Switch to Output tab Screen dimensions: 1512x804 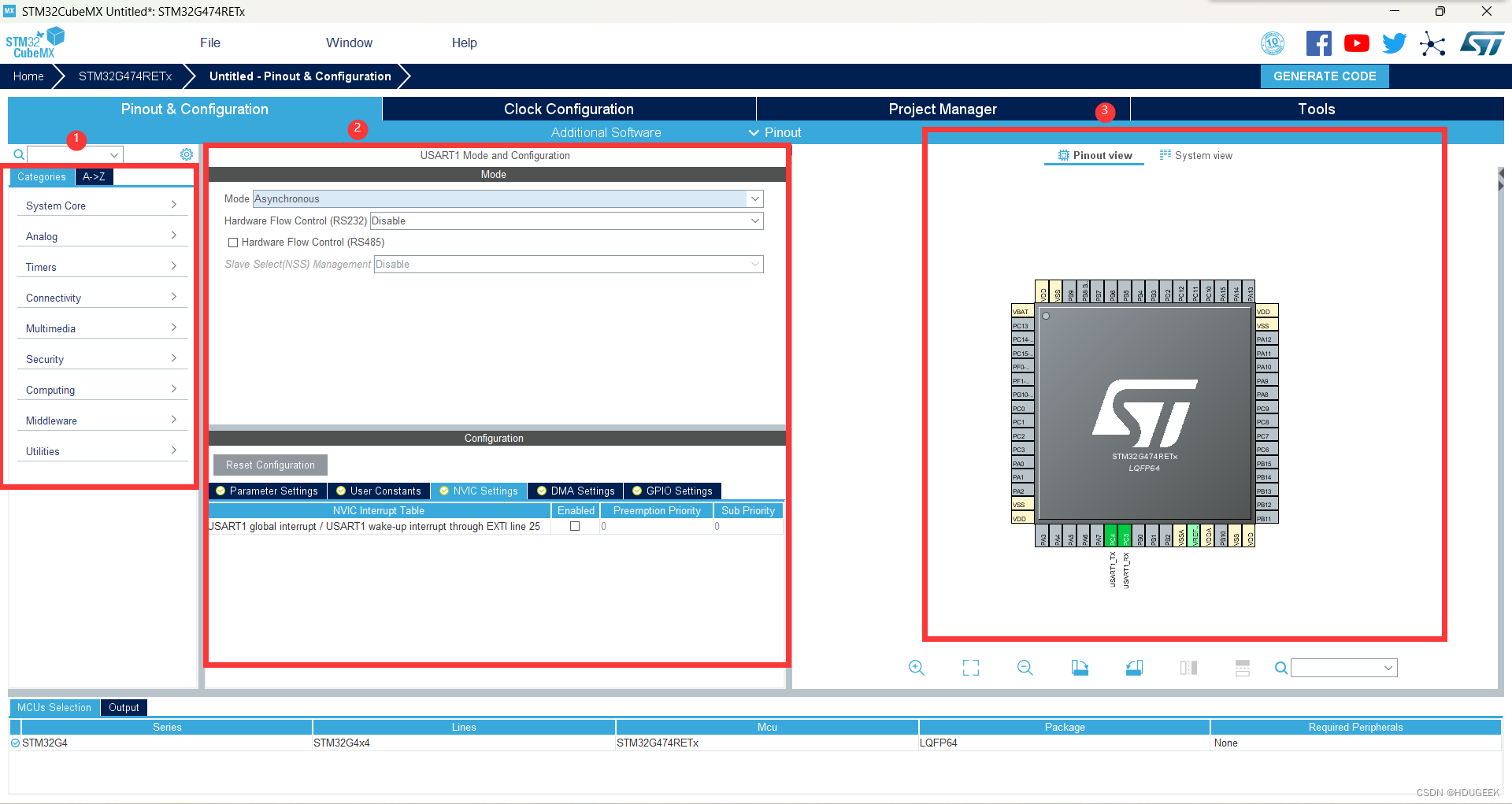coord(124,707)
